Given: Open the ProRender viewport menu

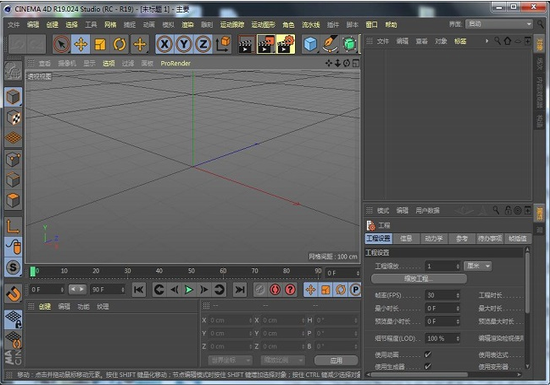Looking at the screenshot, I should (x=175, y=63).
